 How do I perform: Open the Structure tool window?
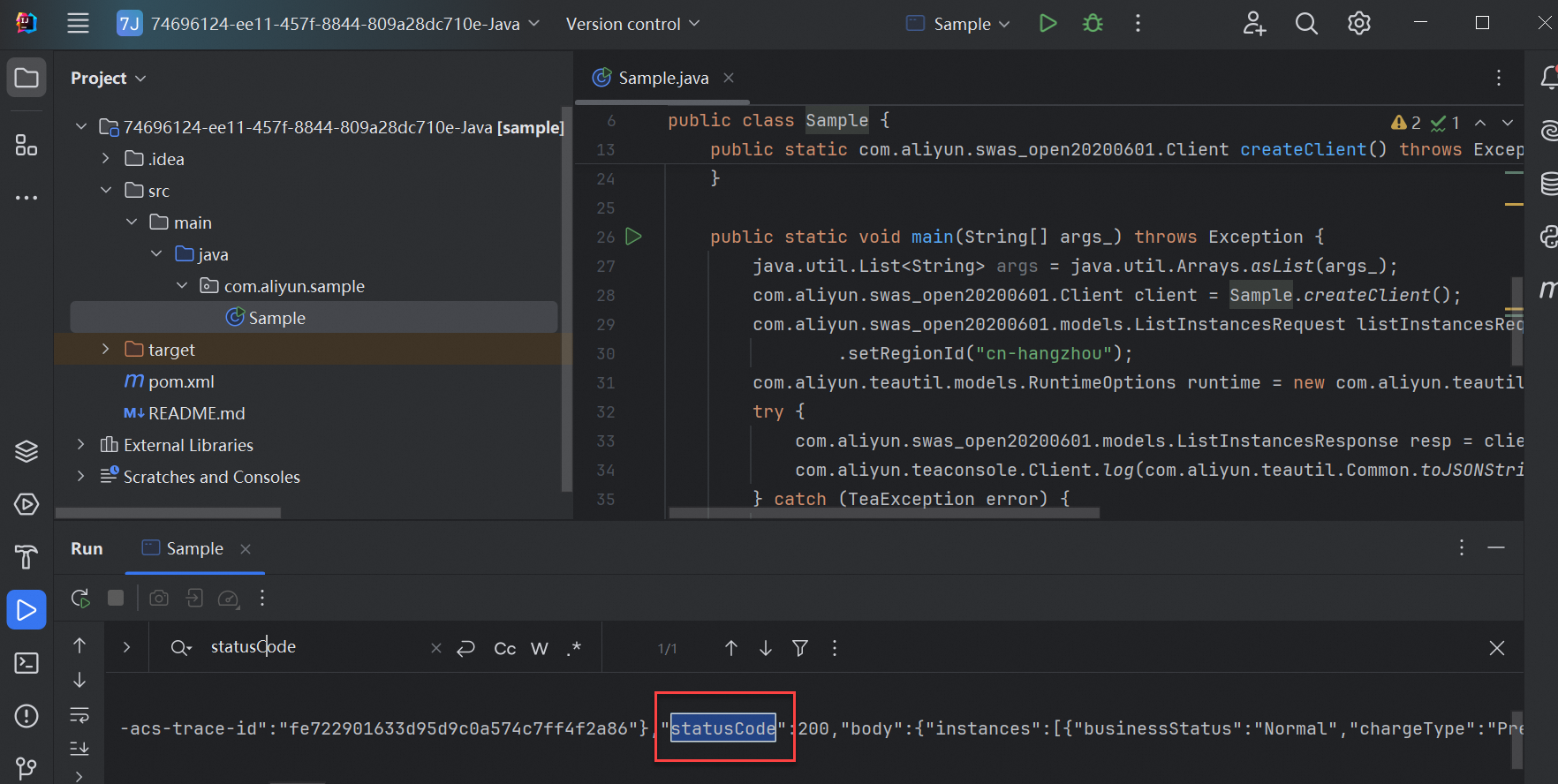[x=26, y=145]
